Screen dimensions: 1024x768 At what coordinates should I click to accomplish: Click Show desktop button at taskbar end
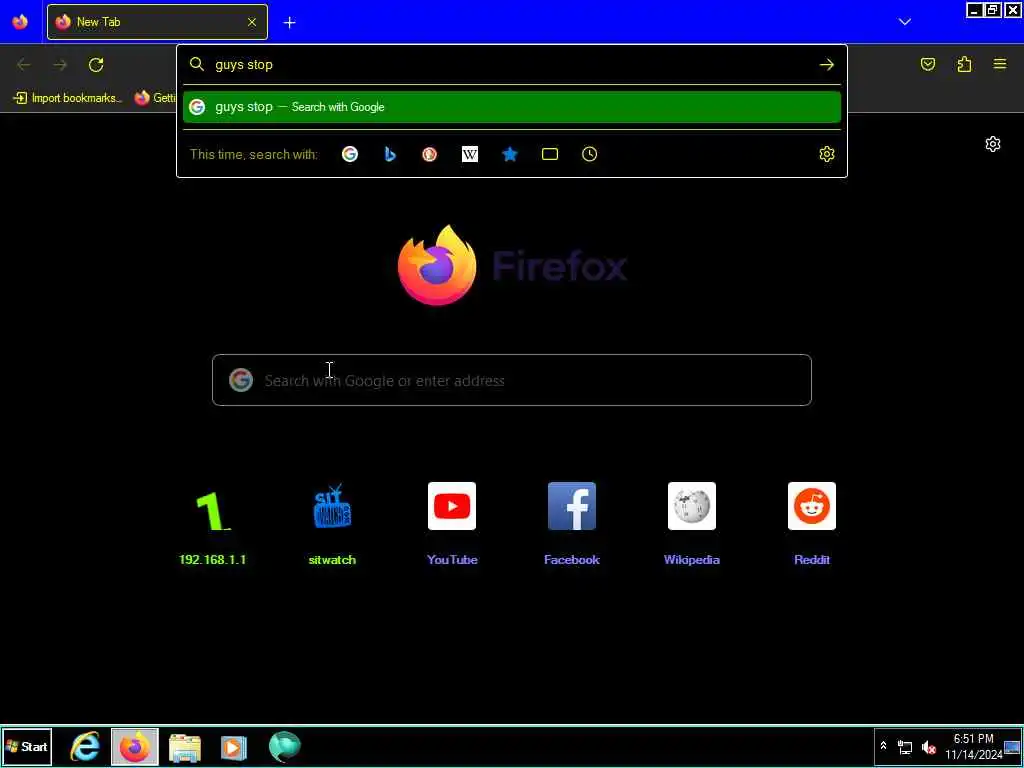coord(1012,747)
